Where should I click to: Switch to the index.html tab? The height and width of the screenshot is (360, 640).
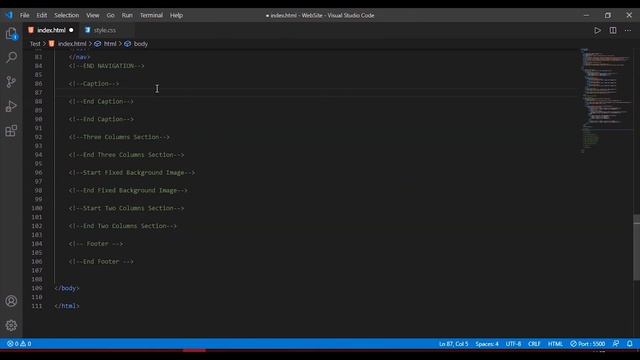click(51, 30)
